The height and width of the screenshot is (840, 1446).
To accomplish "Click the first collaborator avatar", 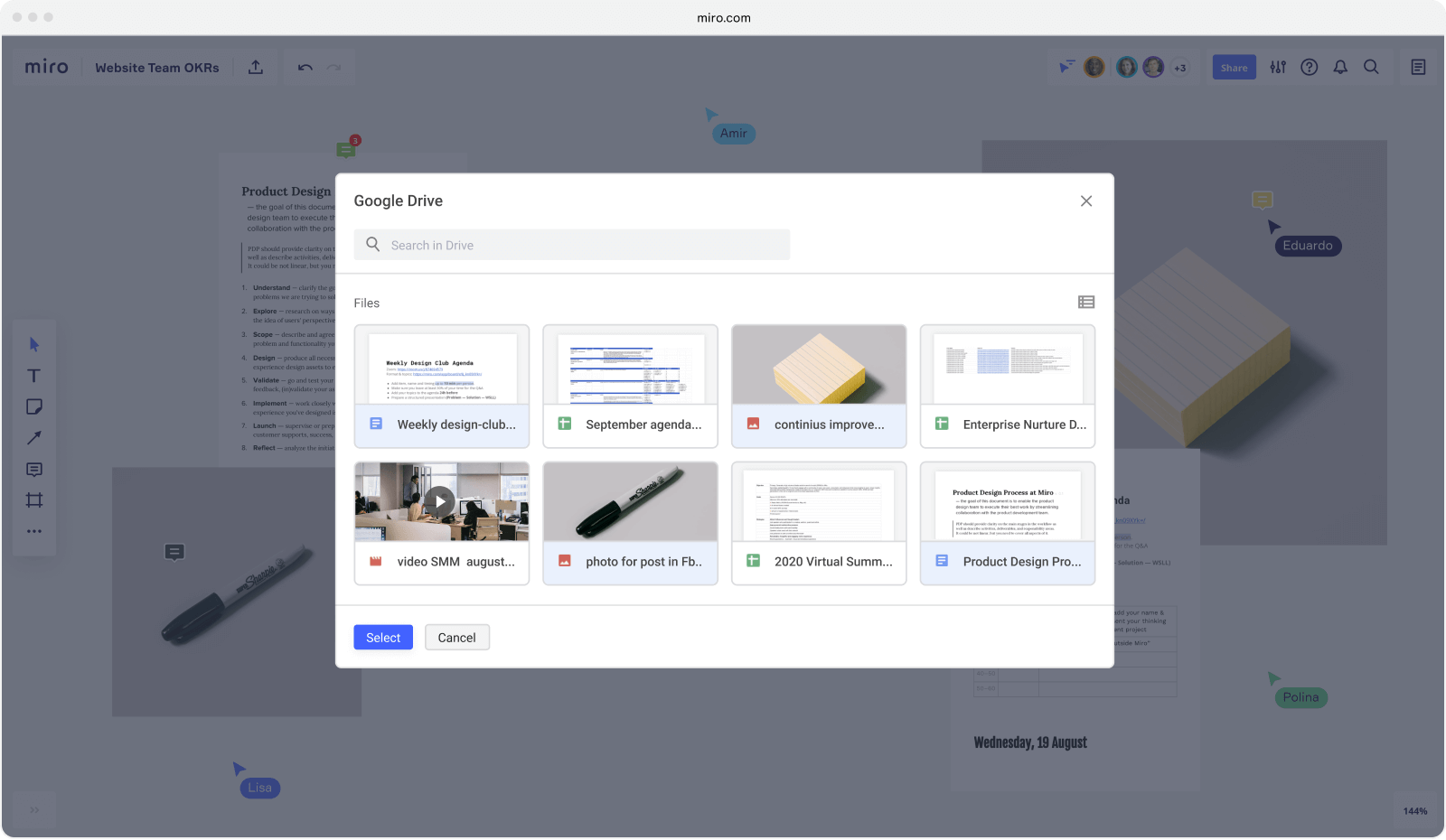I will click(1094, 67).
